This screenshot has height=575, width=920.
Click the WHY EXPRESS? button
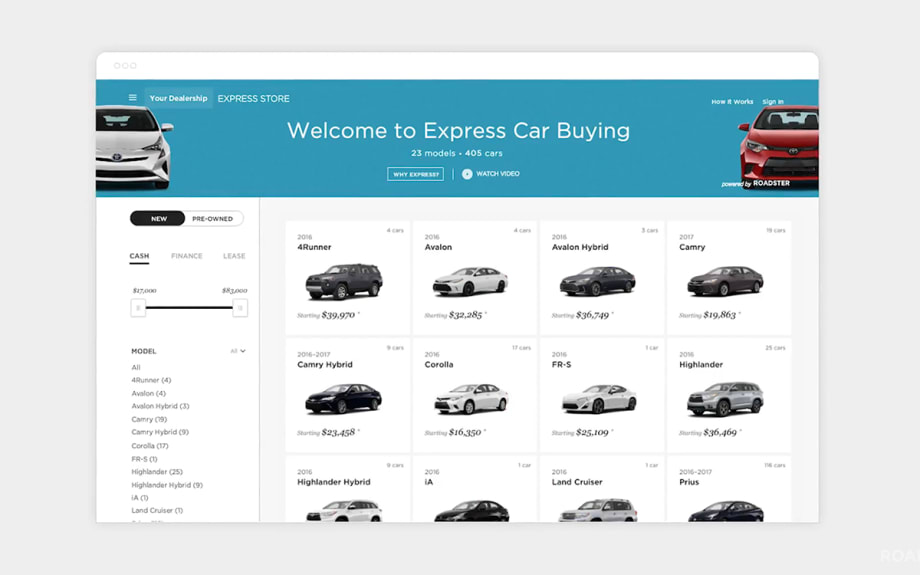(415, 174)
